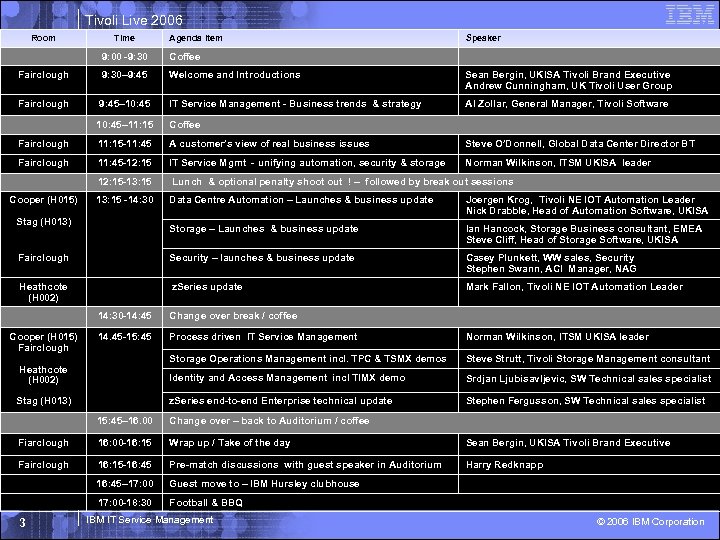Click 'Heathcote (H002)' room beside zSeries update
Screen dimensions: 720x540
point(44,292)
